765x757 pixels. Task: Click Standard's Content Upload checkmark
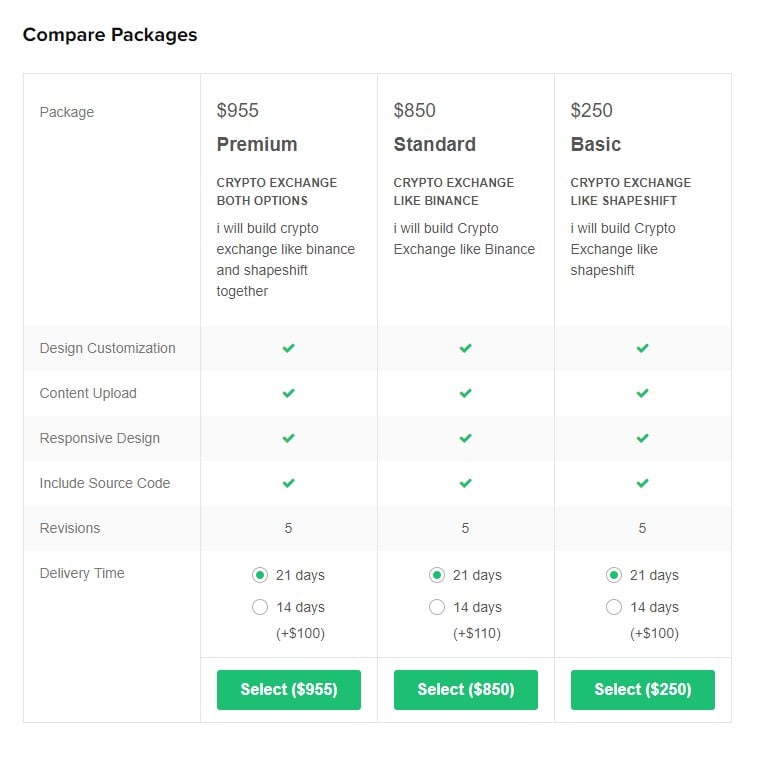pyautogui.click(x=465, y=393)
